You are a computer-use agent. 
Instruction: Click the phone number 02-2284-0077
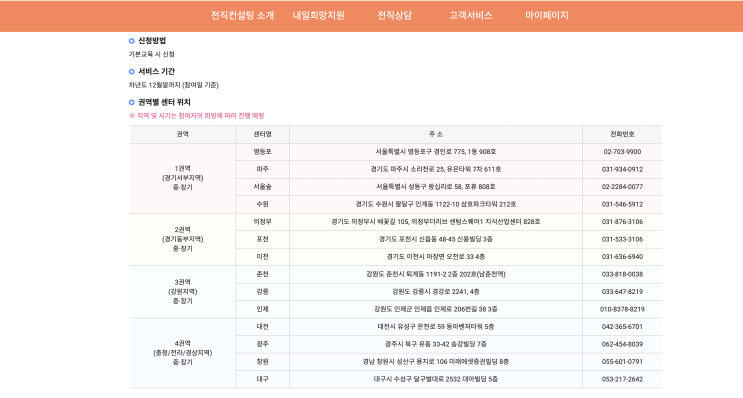click(x=622, y=187)
